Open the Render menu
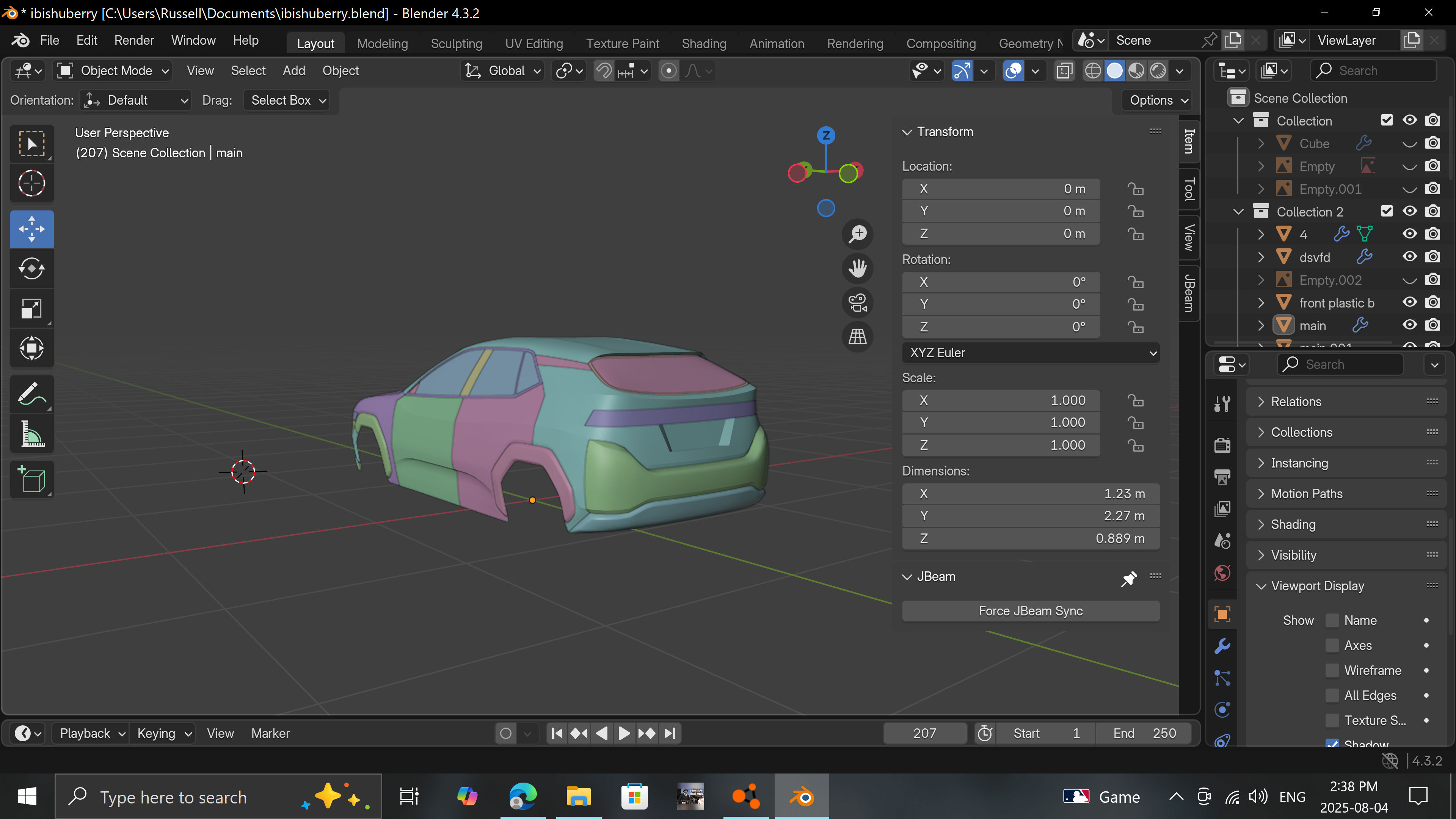1456x819 pixels. point(134,40)
